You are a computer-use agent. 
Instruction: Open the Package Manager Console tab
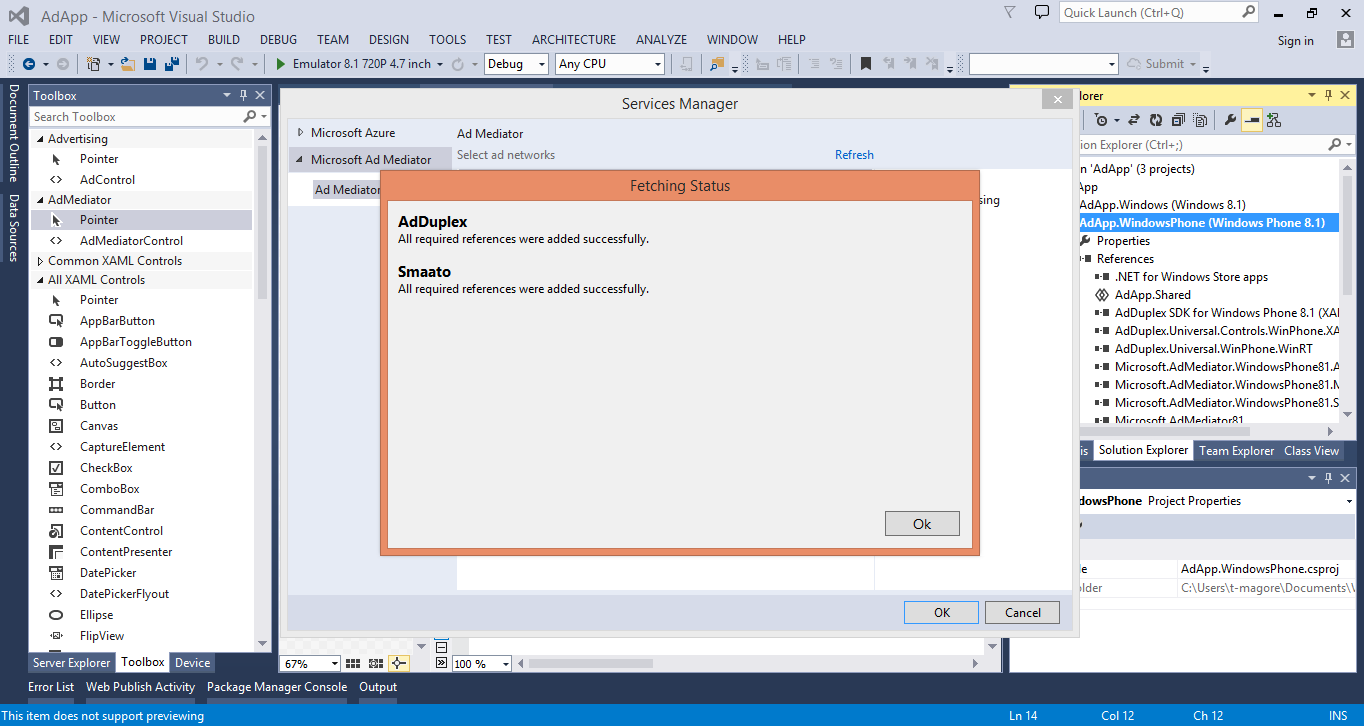point(277,687)
